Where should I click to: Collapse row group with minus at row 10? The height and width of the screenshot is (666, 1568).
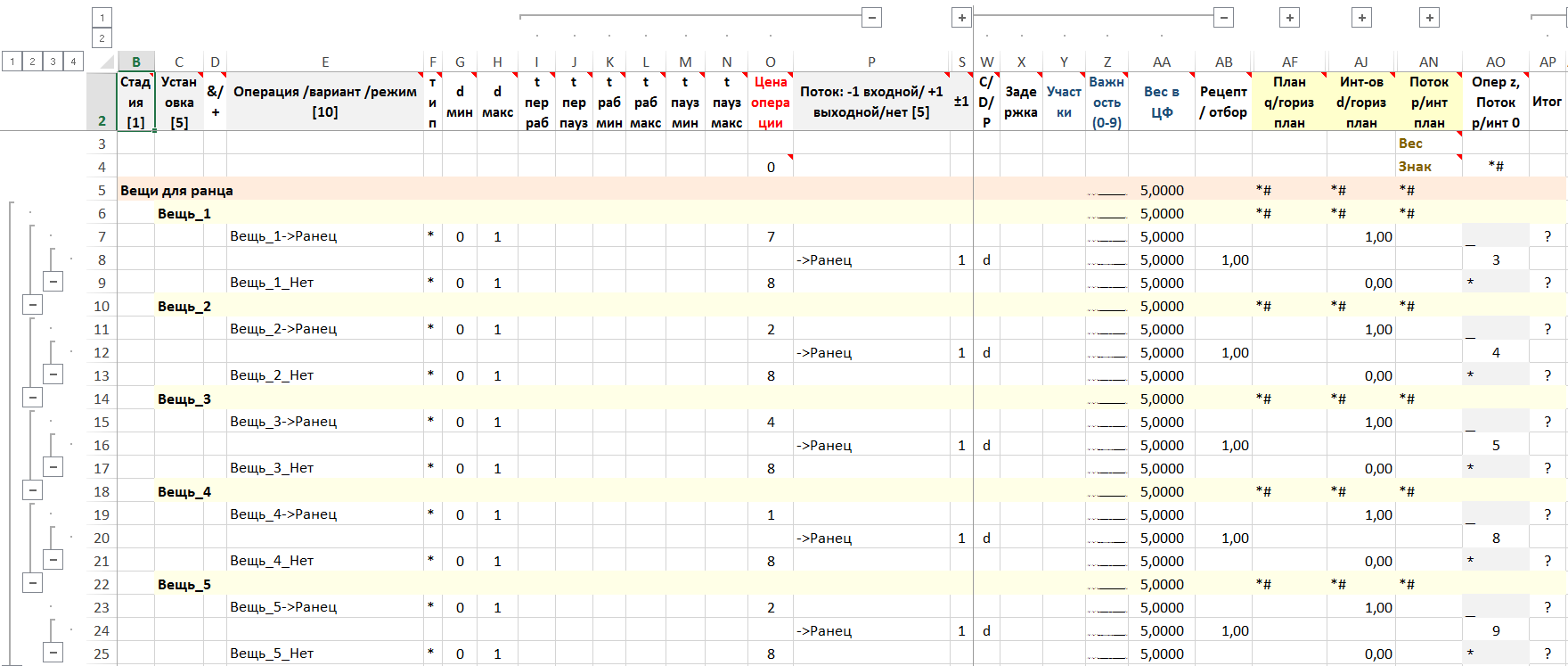[x=33, y=305]
